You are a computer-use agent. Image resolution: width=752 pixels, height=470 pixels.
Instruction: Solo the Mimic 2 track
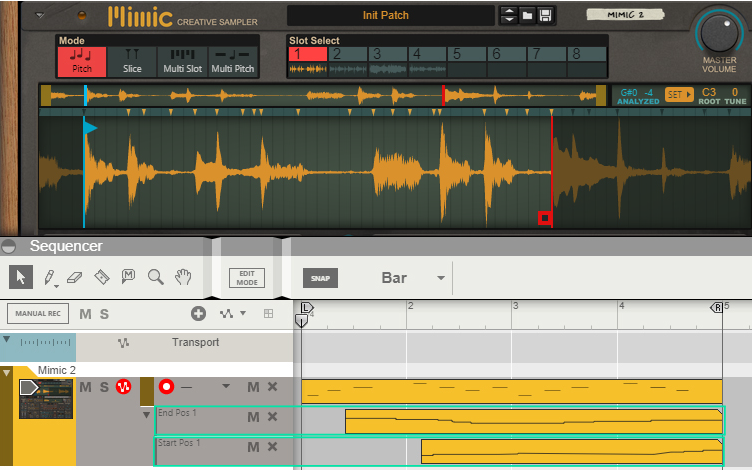coord(104,387)
